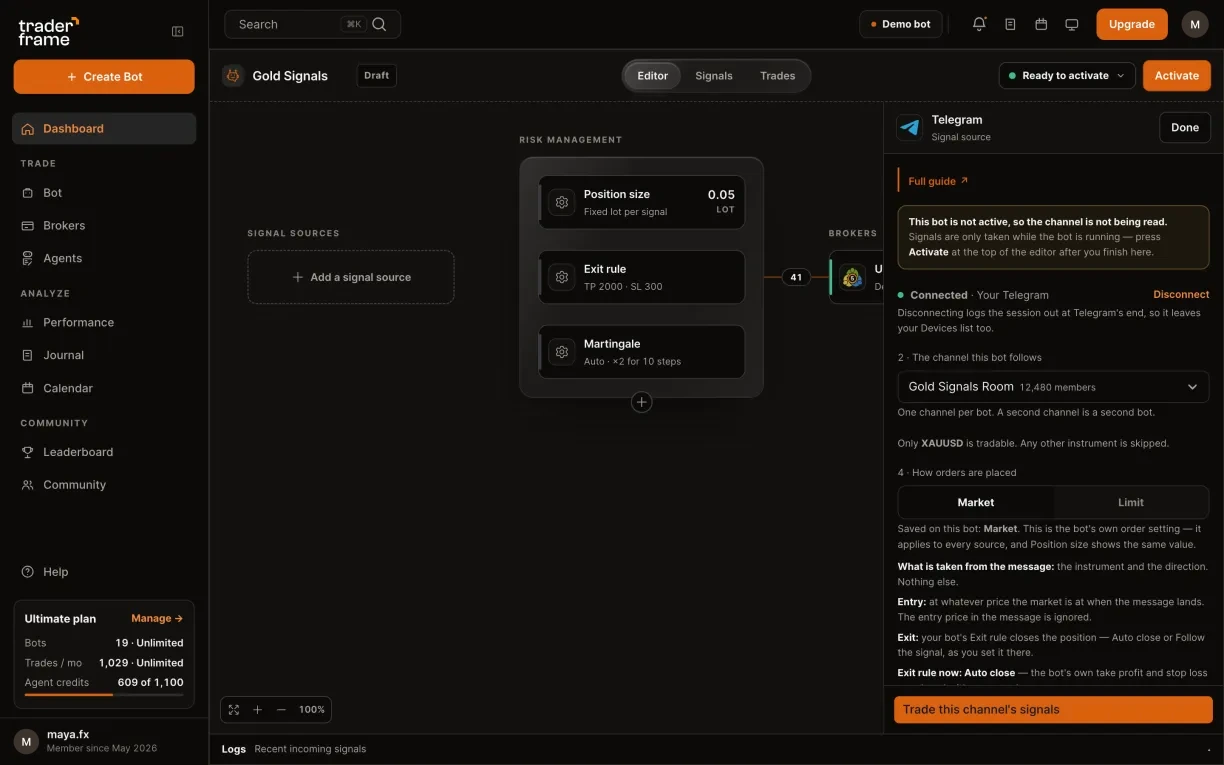1224x765 pixels.
Task: Collapse the sidebar using the panel icon
Action: pos(178,31)
